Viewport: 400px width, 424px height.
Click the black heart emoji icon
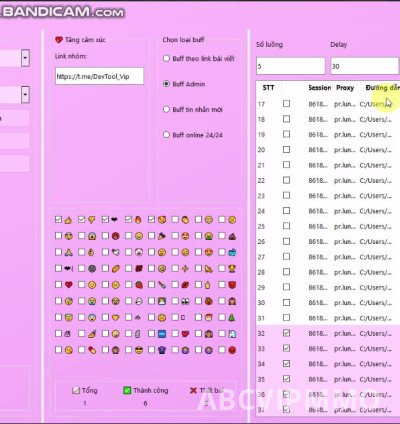tap(114, 220)
